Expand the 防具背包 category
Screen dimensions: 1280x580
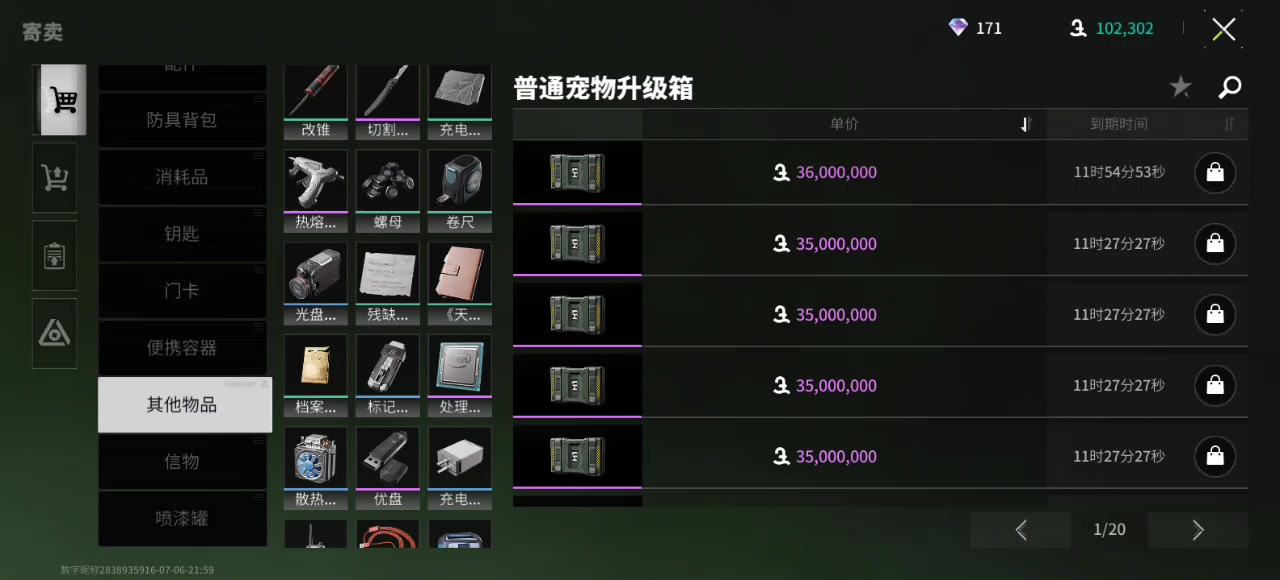183,120
